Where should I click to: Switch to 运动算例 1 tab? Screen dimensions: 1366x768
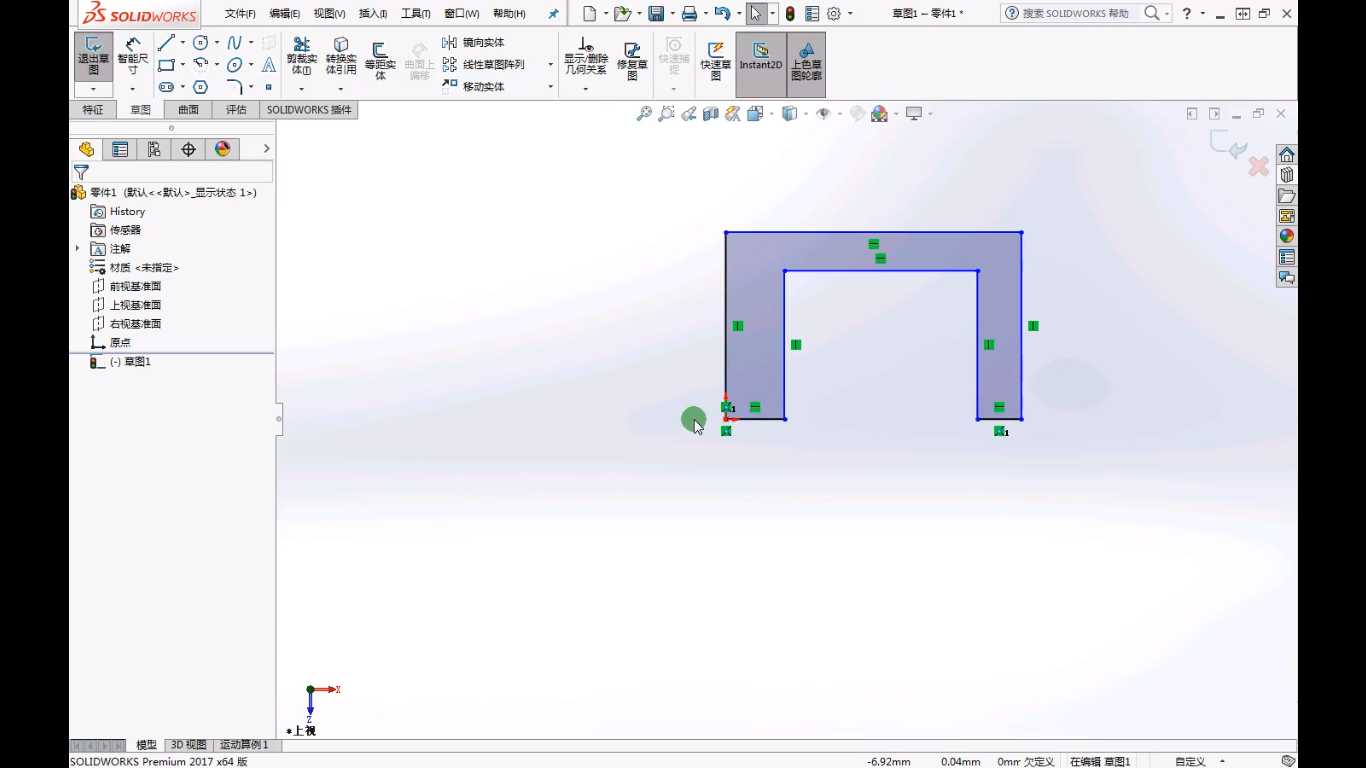pyautogui.click(x=244, y=745)
